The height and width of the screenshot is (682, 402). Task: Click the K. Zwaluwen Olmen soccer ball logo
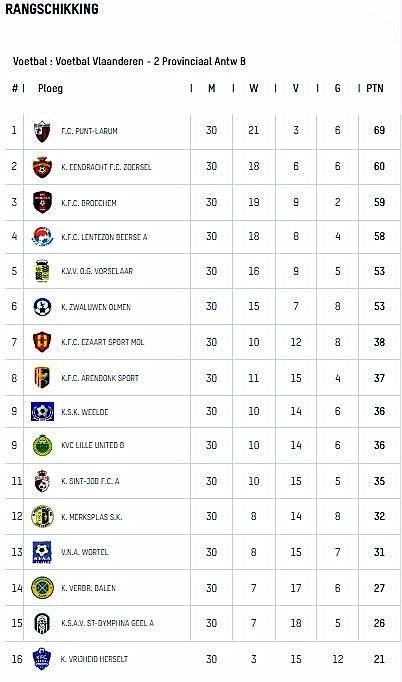42,307
